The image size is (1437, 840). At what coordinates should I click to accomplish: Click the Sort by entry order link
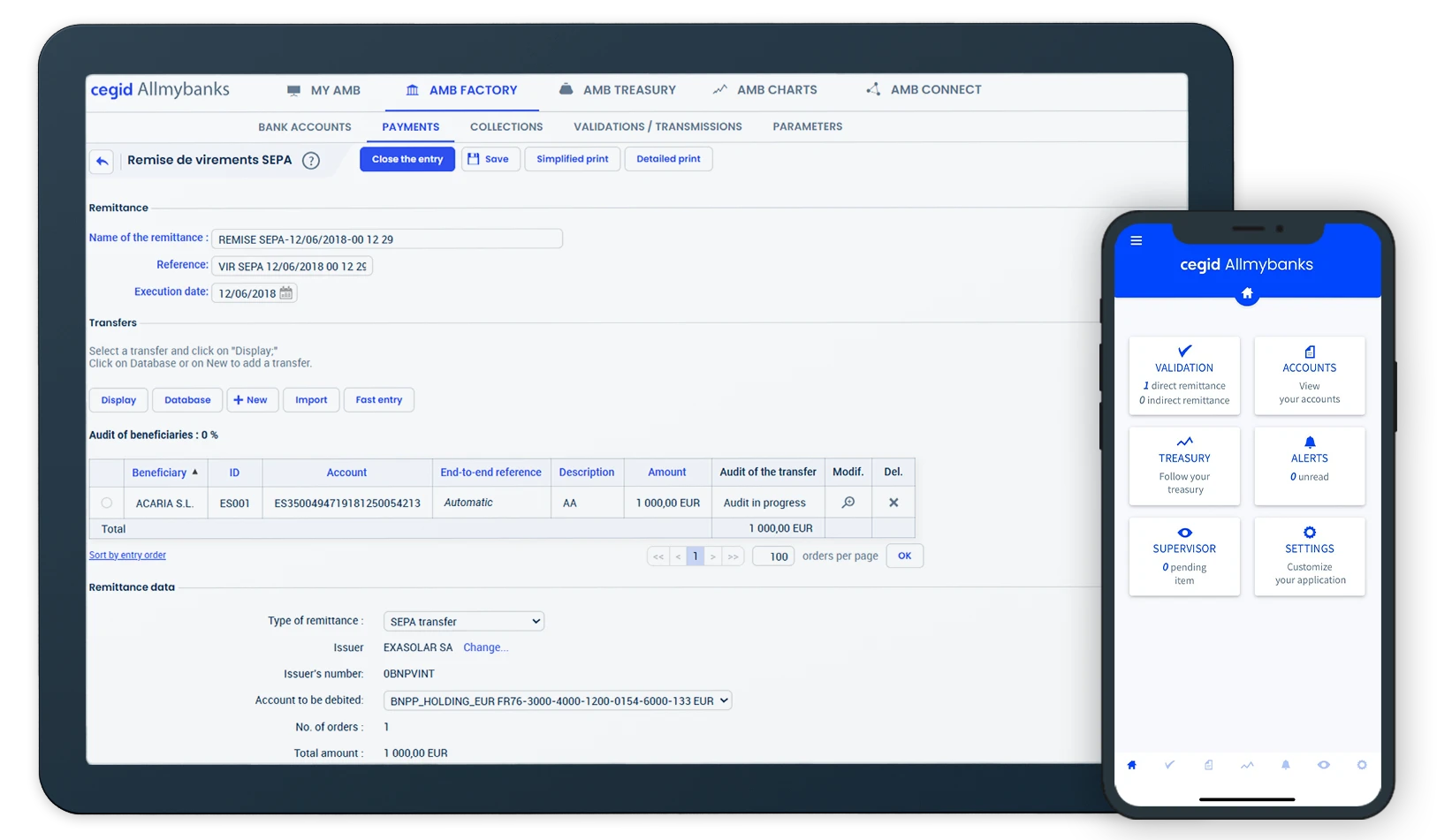click(127, 556)
